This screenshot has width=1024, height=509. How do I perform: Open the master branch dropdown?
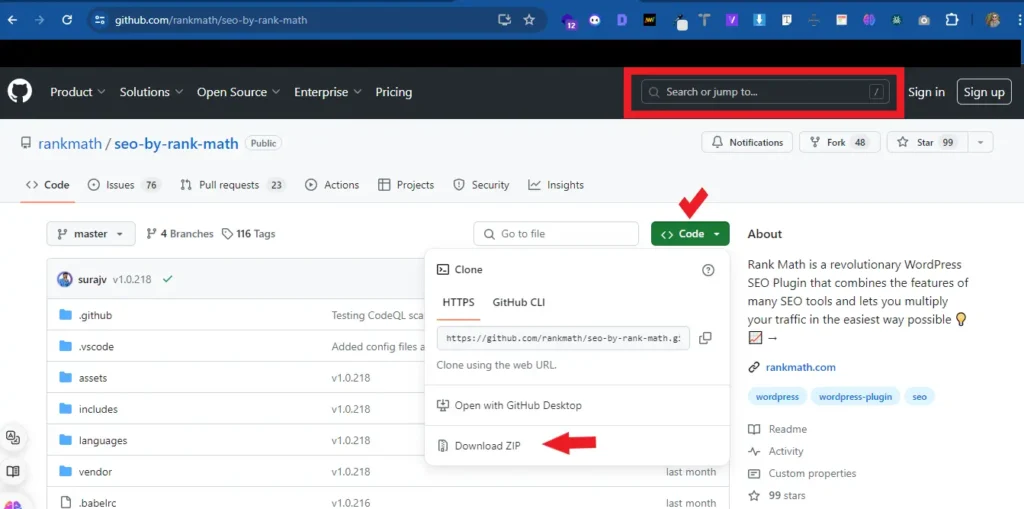coord(91,234)
